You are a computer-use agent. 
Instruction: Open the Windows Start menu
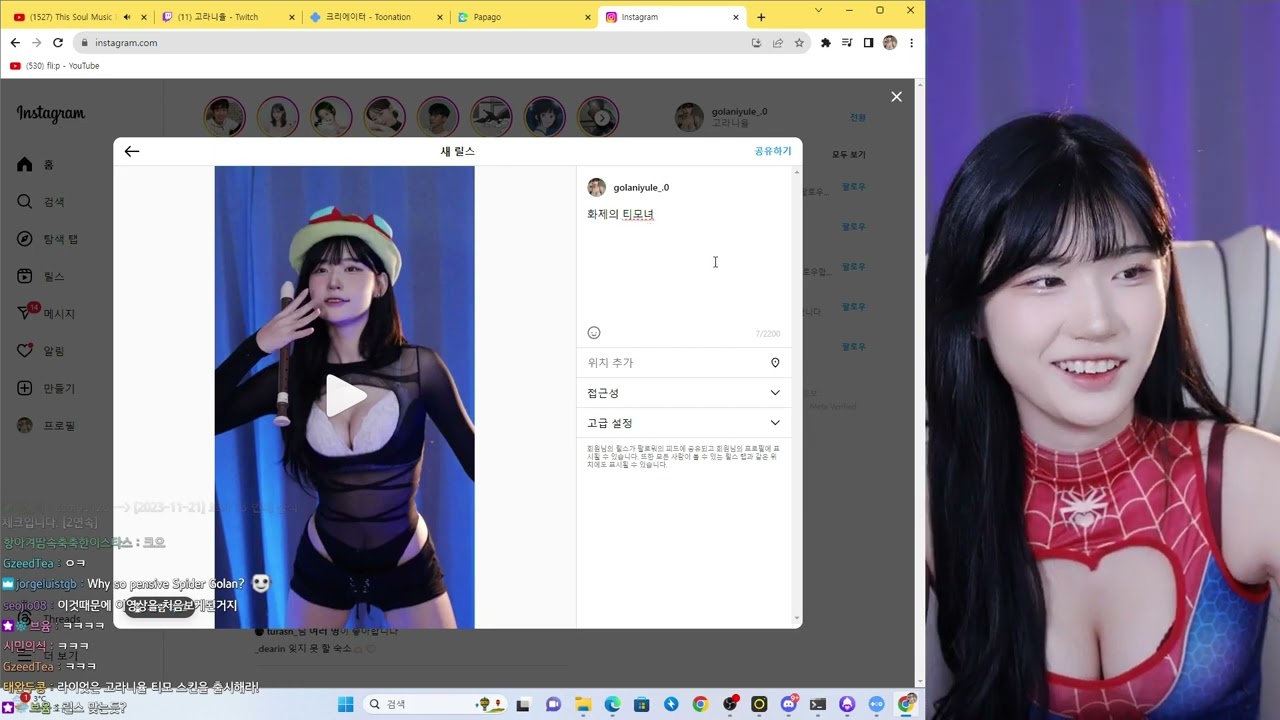pos(346,704)
